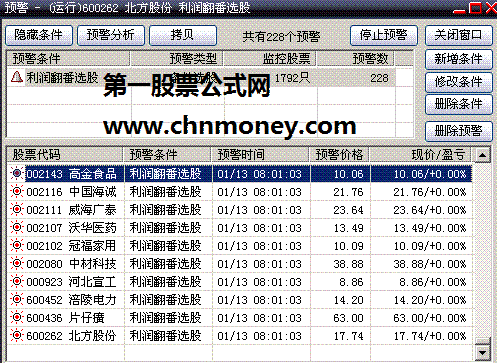This screenshot has width=497, height=363.
Task: Select row 600436 片仔癀
Action: 240,318
